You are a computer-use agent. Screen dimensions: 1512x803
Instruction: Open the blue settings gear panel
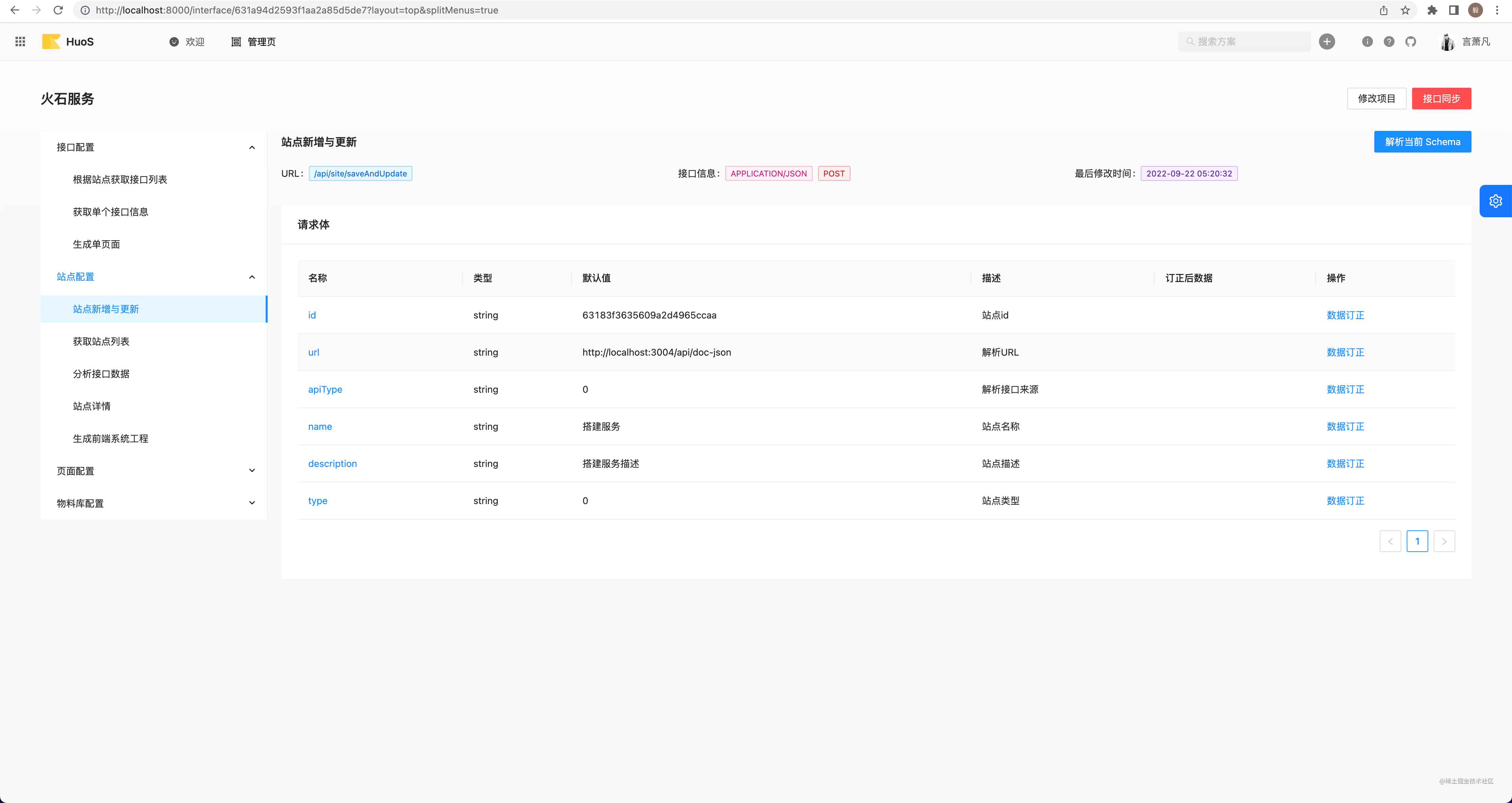(x=1495, y=201)
